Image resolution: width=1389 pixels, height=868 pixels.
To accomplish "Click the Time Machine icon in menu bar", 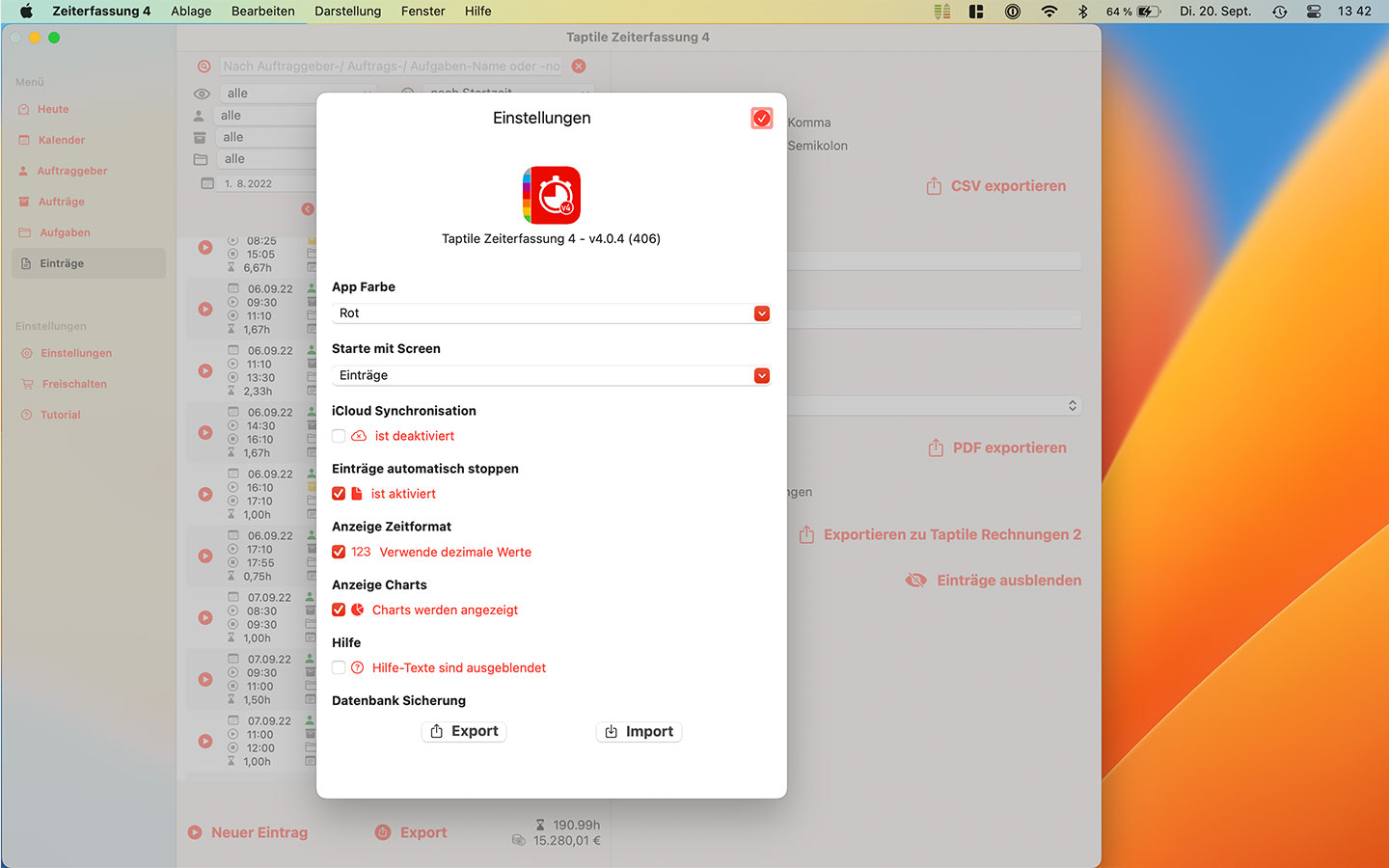I will tap(1280, 12).
